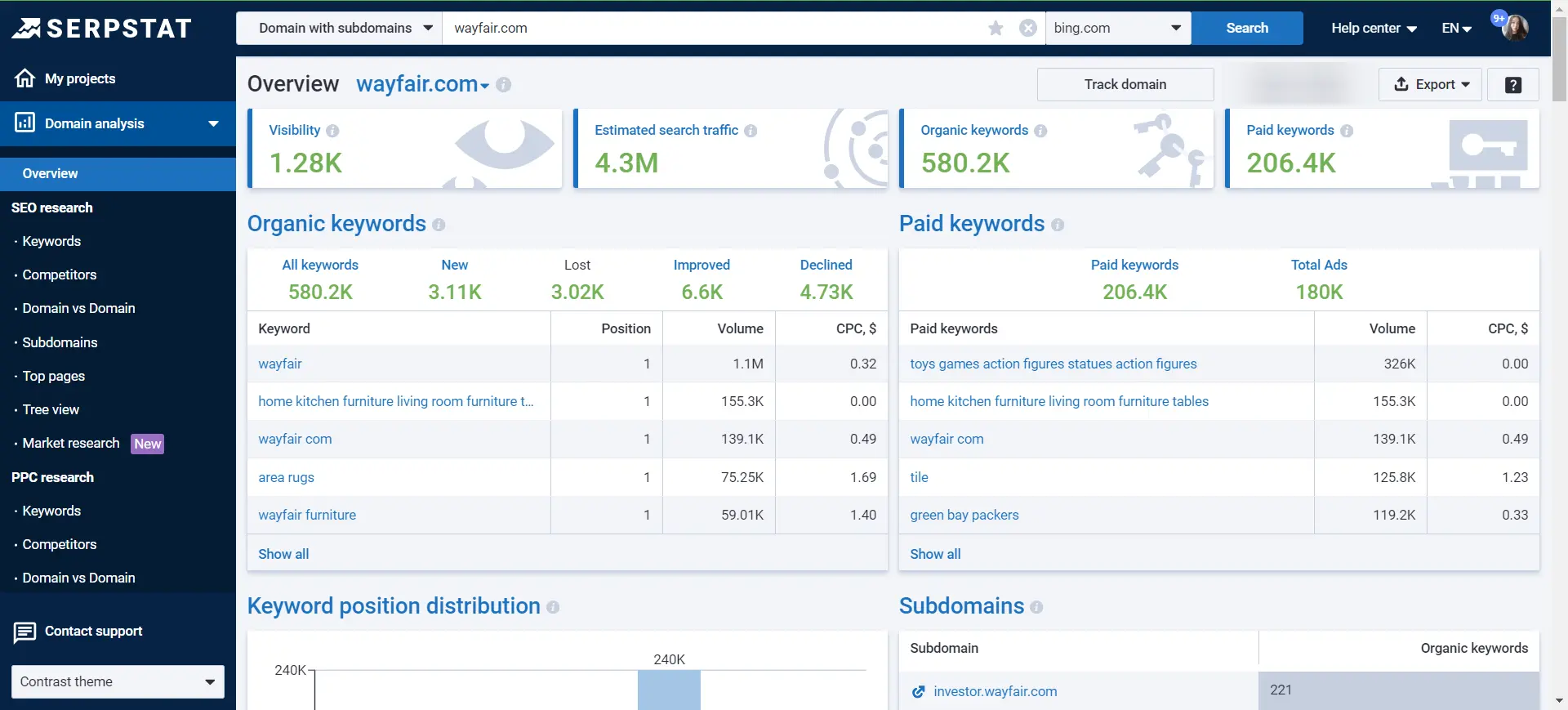Open external link icon for investor.wayfair.com

coord(918,692)
